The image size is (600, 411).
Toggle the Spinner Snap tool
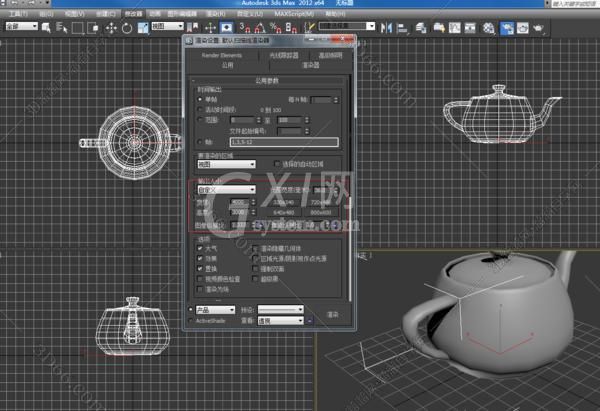click(x=291, y=28)
